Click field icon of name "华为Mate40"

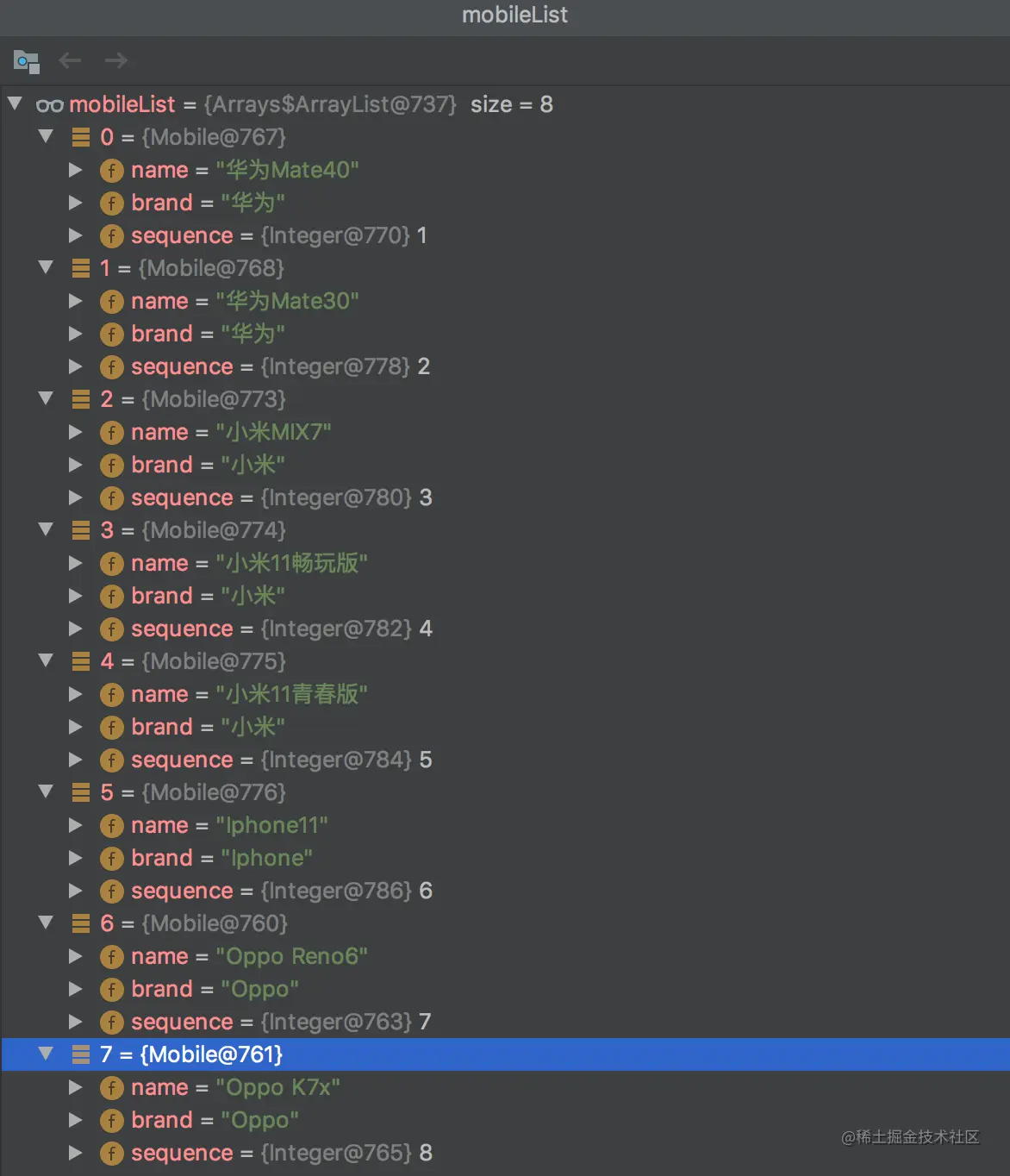point(112,171)
